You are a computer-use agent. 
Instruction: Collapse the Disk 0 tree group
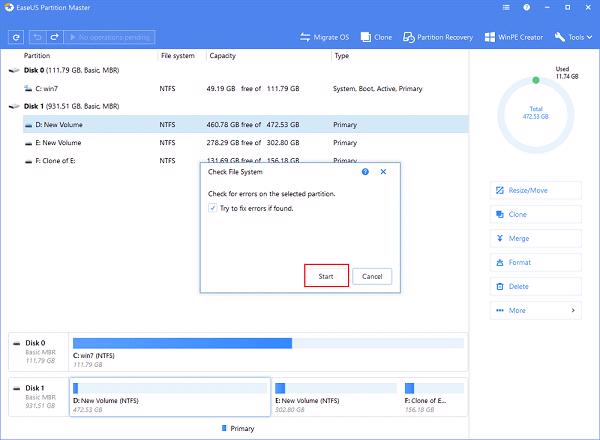[x=12, y=71]
